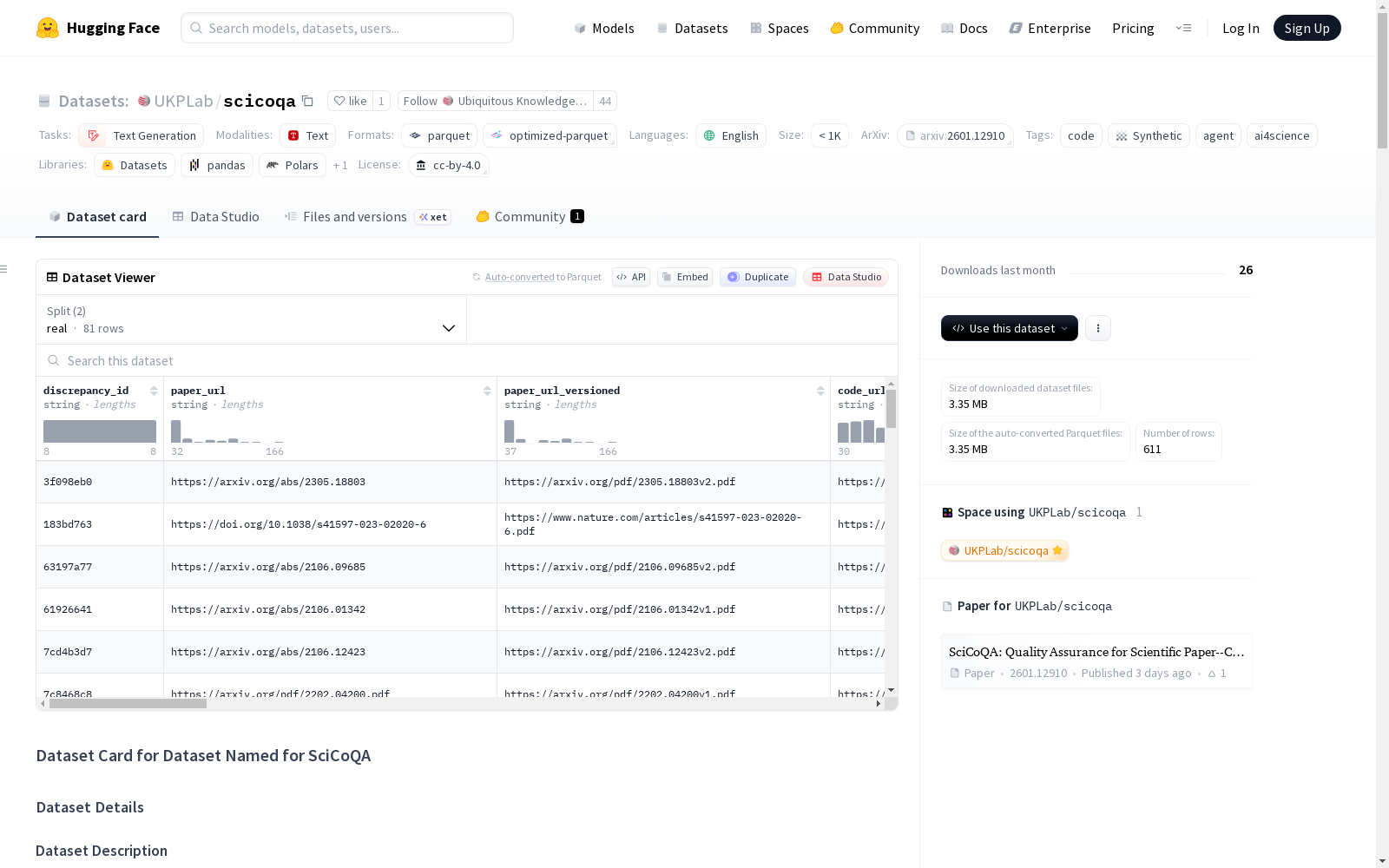Screen dimensions: 1389x868
Task: Open Community in top navigation
Action: click(875, 28)
